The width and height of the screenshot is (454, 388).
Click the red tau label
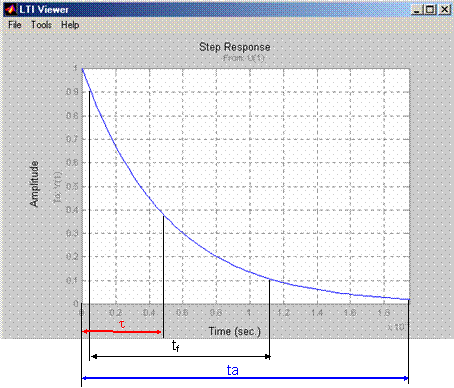point(122,324)
